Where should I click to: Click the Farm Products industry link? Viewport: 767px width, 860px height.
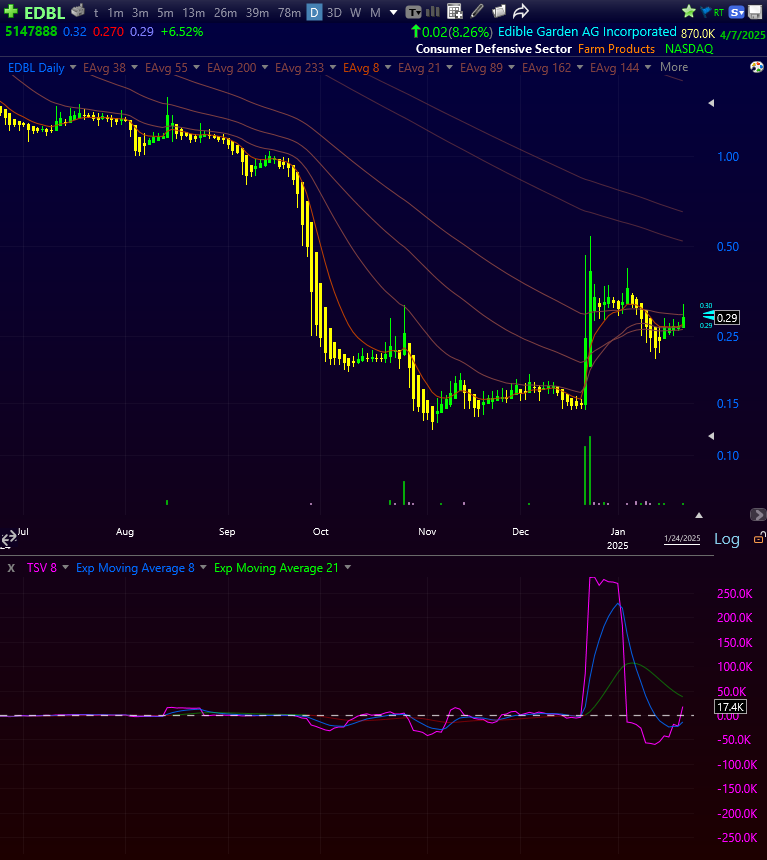tap(617, 49)
